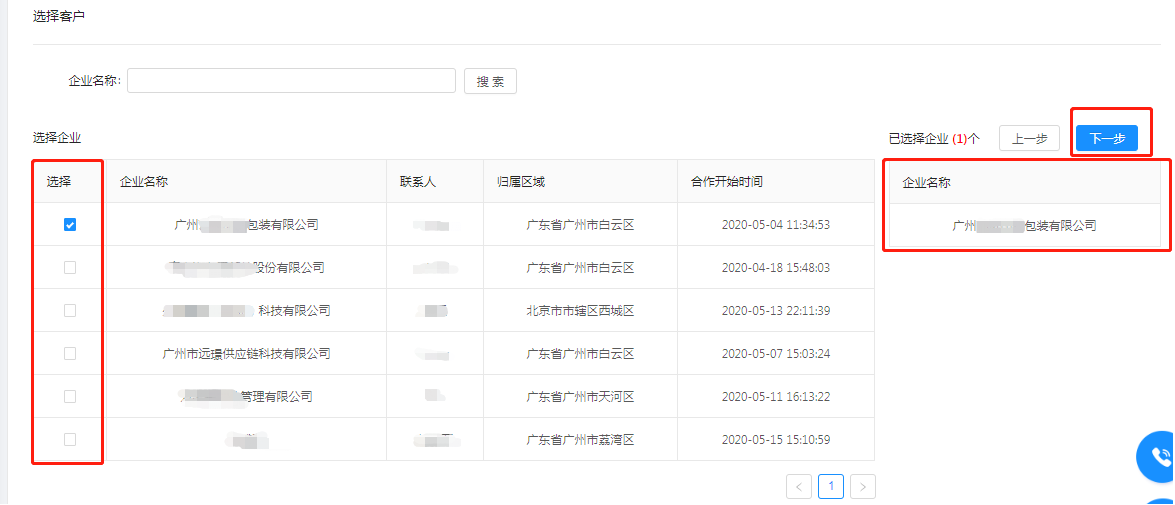Select checkbox for 广州市远璟供应链科技有限公司

tap(70, 354)
